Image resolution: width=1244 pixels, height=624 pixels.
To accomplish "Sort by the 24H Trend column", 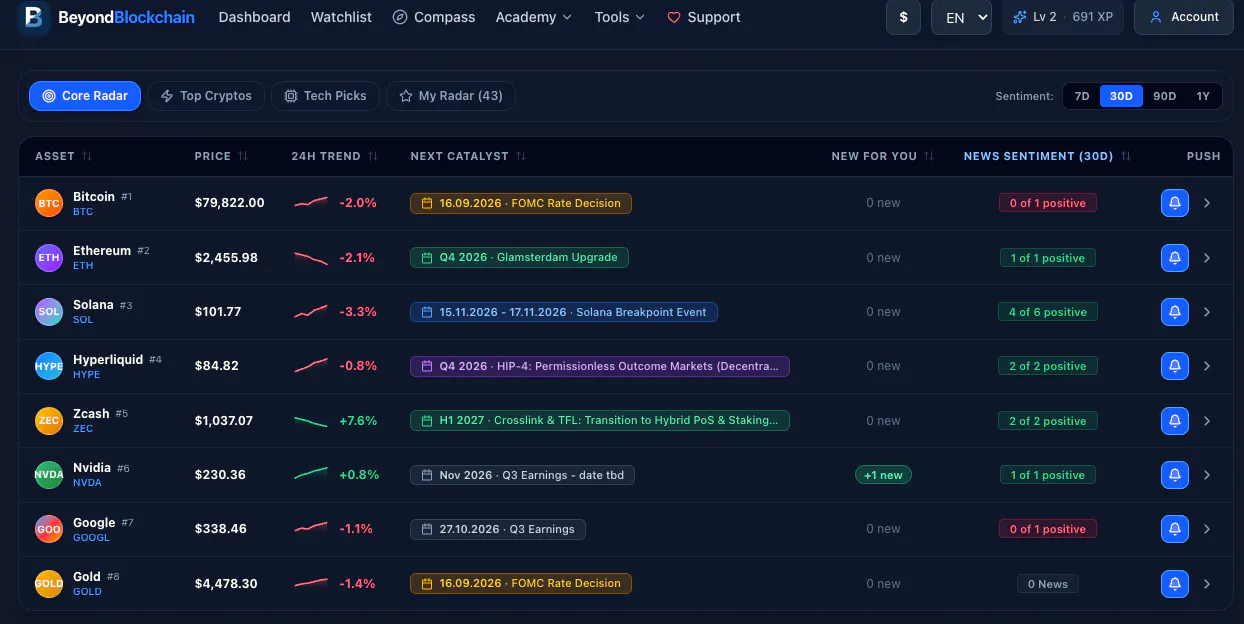I will pos(334,156).
